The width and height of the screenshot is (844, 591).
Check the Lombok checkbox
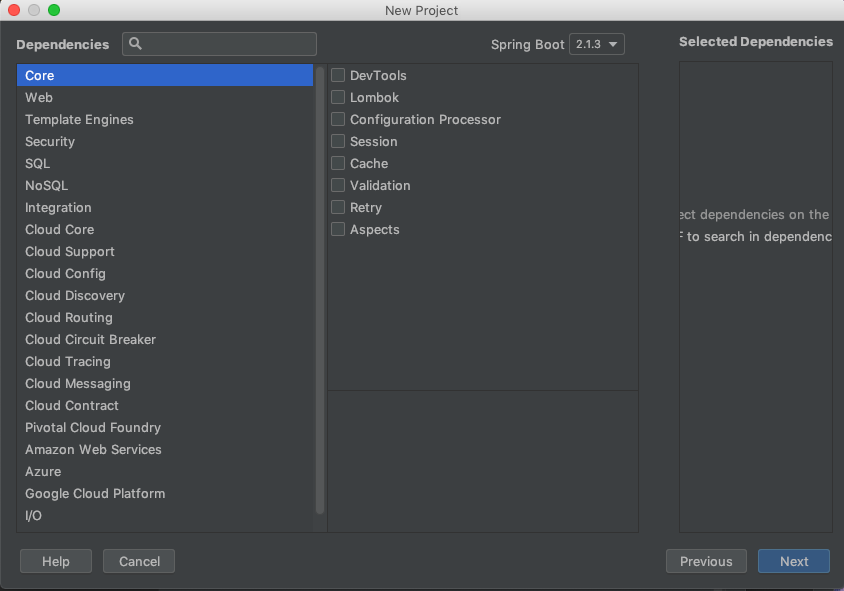(337, 97)
